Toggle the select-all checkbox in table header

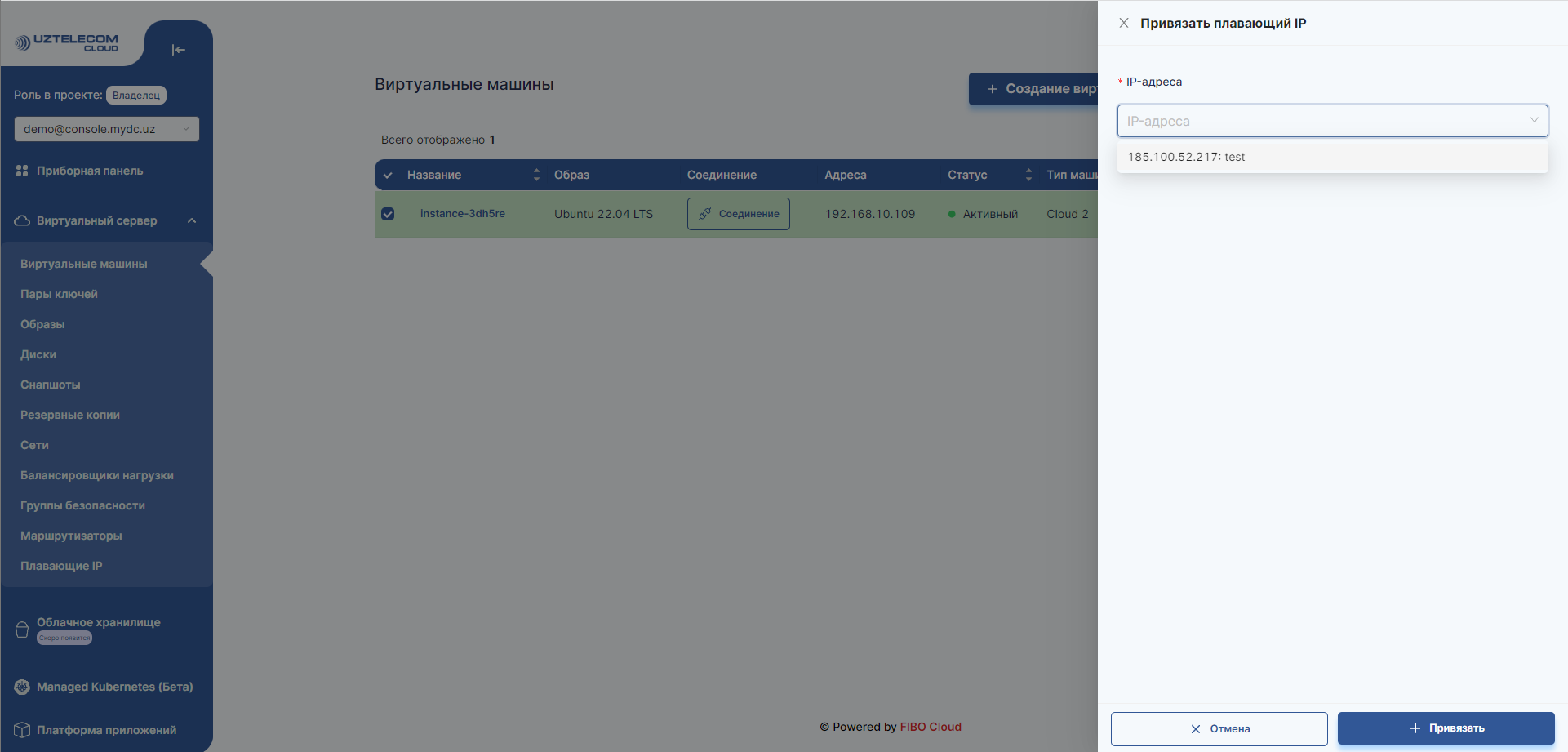click(388, 176)
